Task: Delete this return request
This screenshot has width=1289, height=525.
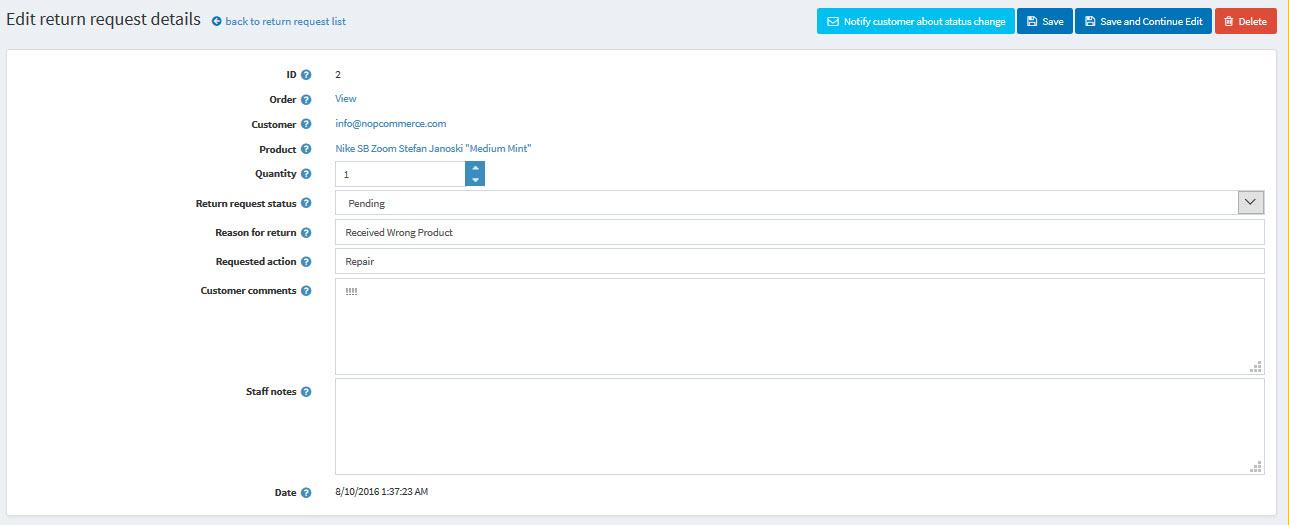Action: [x=1246, y=21]
